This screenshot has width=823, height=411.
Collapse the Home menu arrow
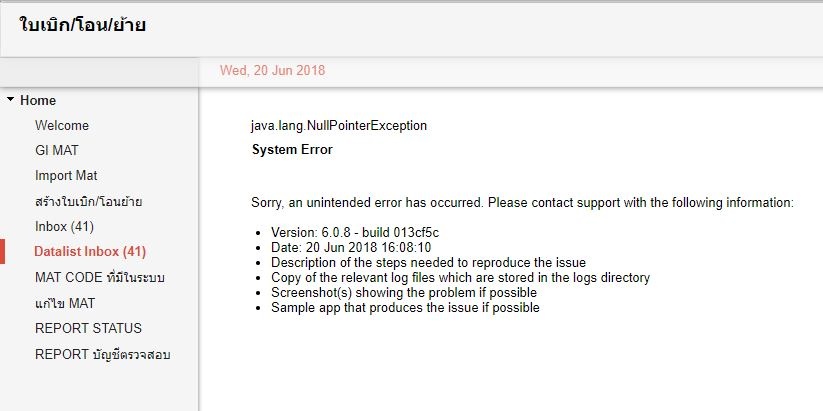tap(10, 100)
